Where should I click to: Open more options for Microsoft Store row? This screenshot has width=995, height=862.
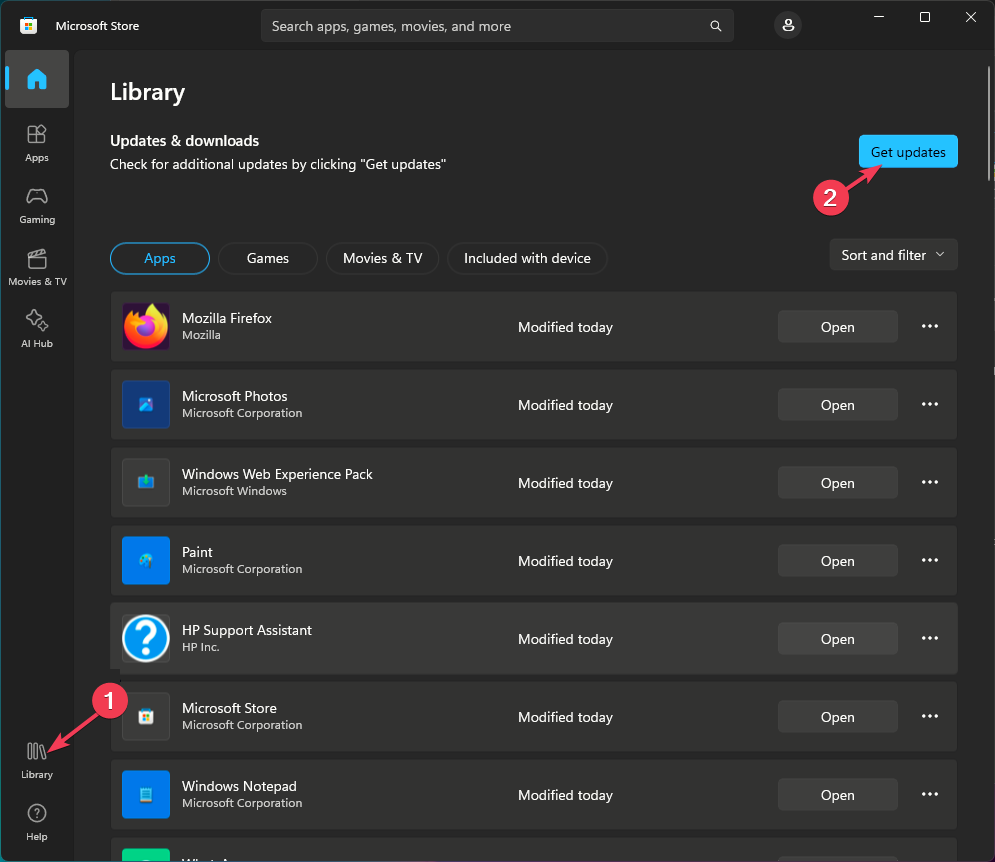(x=930, y=717)
